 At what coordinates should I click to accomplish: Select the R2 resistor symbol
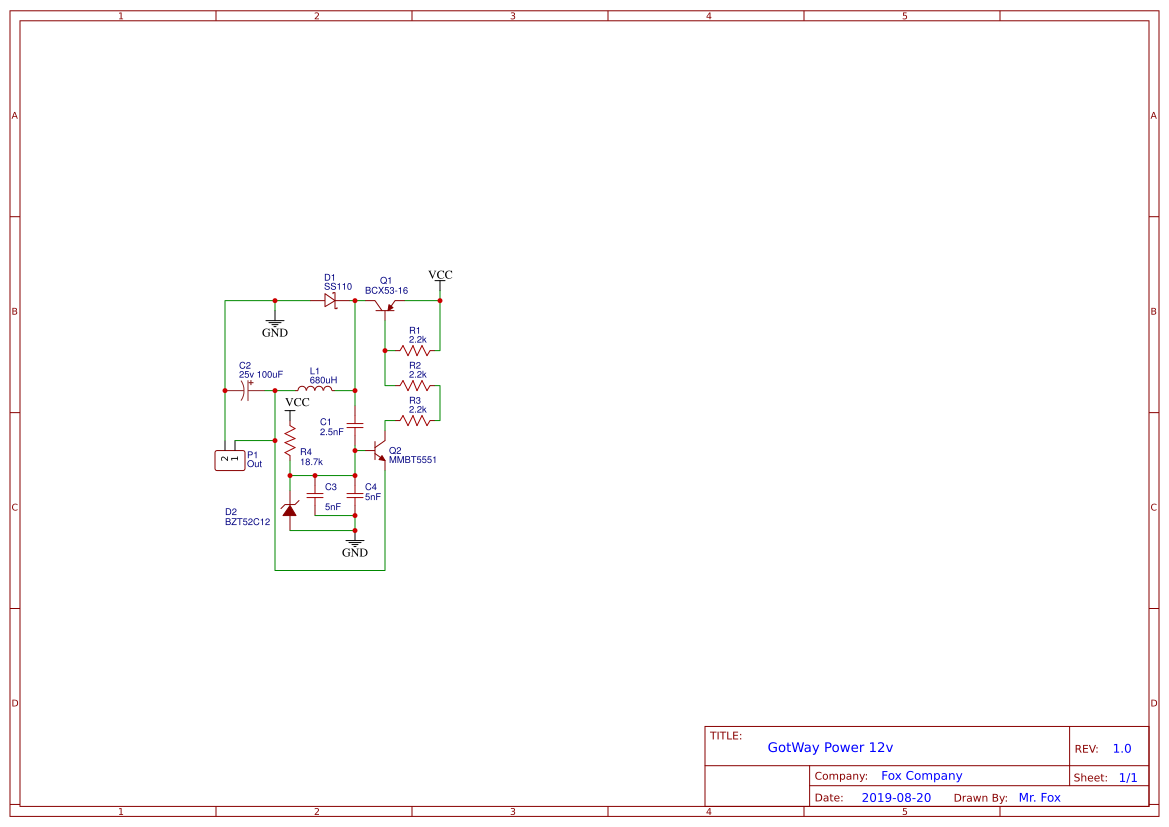pyautogui.click(x=415, y=386)
